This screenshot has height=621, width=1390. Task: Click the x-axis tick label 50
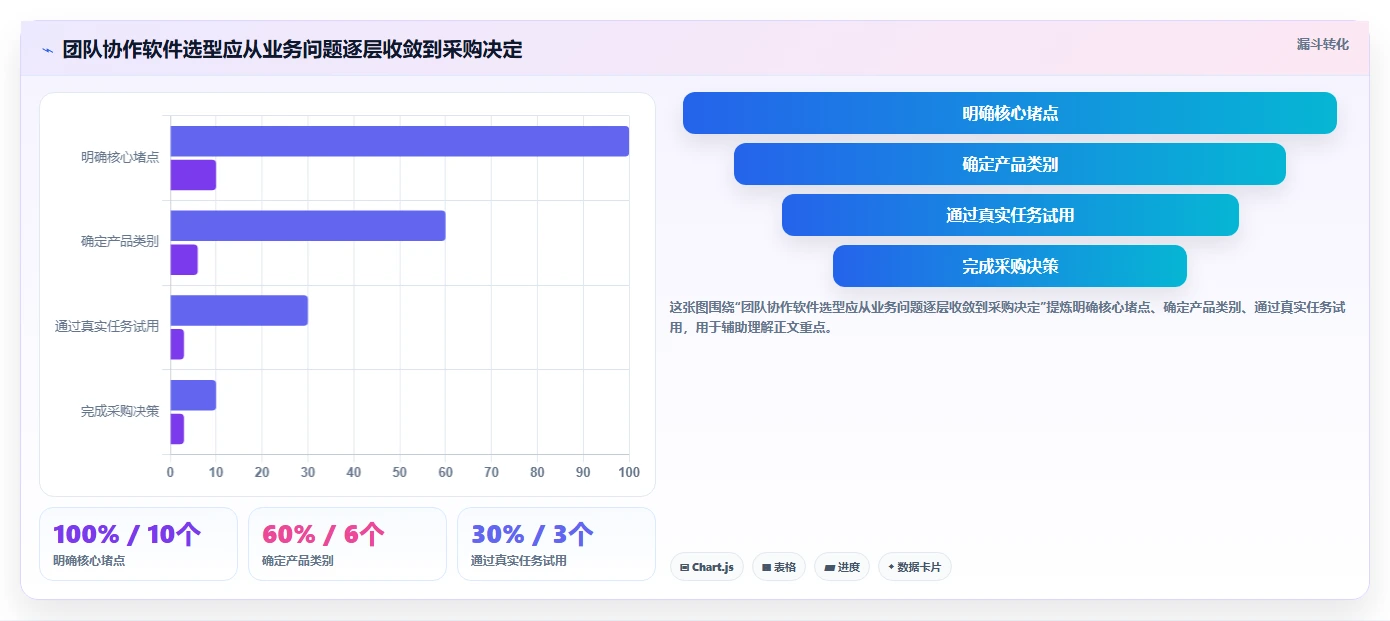tap(400, 472)
